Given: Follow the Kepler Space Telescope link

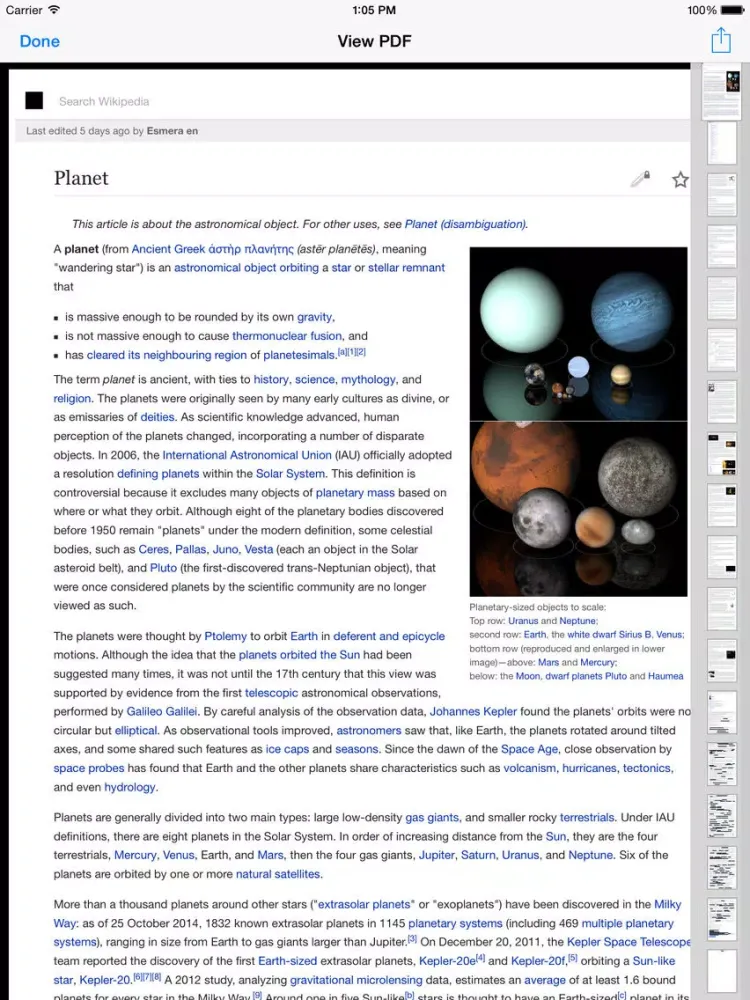Looking at the screenshot, I should pos(626,942).
